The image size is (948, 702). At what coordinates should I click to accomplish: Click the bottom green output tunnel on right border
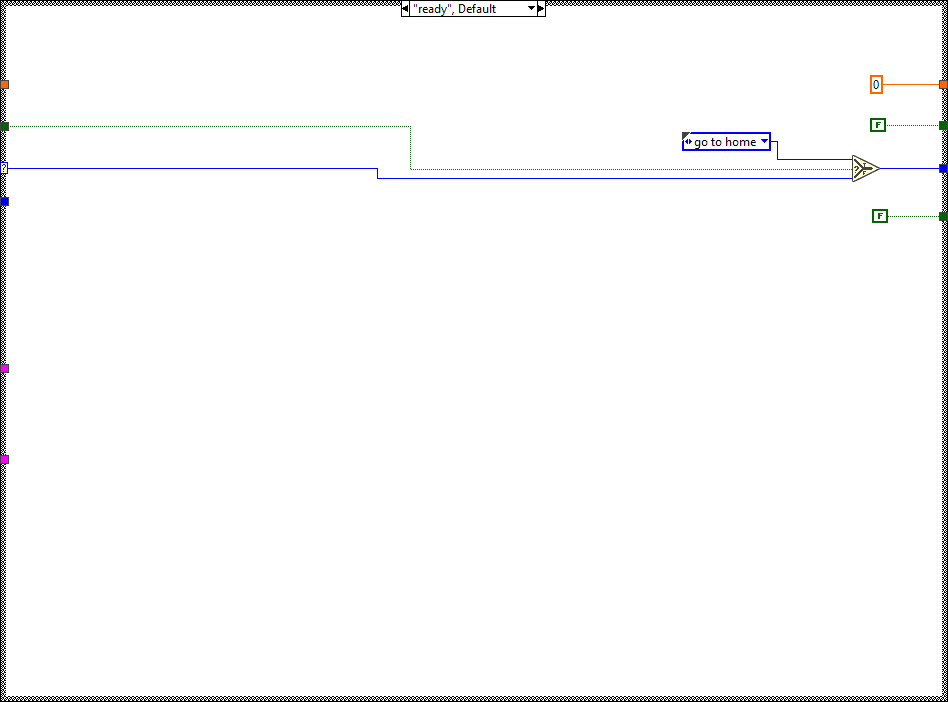(x=943, y=216)
